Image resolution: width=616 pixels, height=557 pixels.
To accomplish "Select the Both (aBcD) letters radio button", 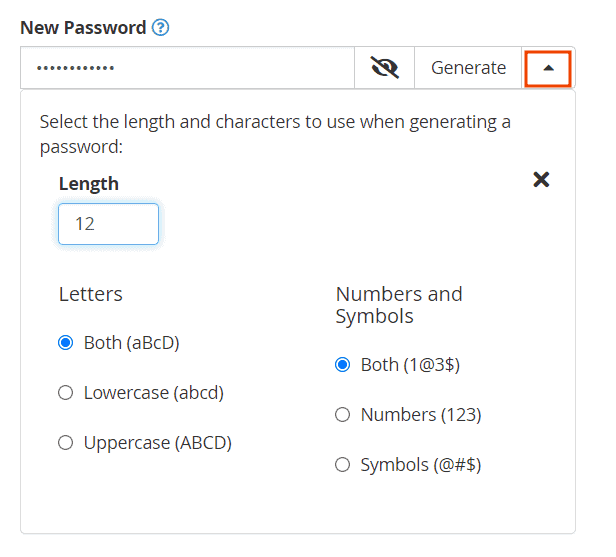I will [66, 343].
